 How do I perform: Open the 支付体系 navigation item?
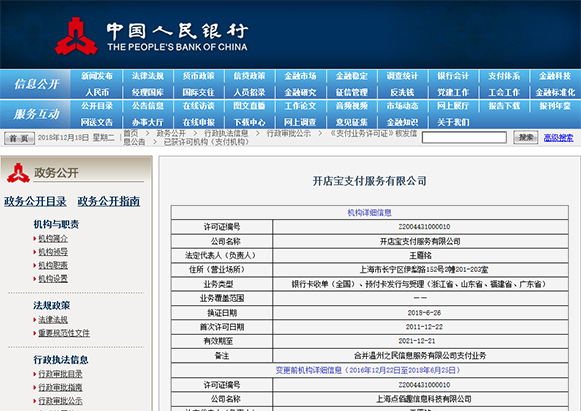pyautogui.click(x=504, y=76)
